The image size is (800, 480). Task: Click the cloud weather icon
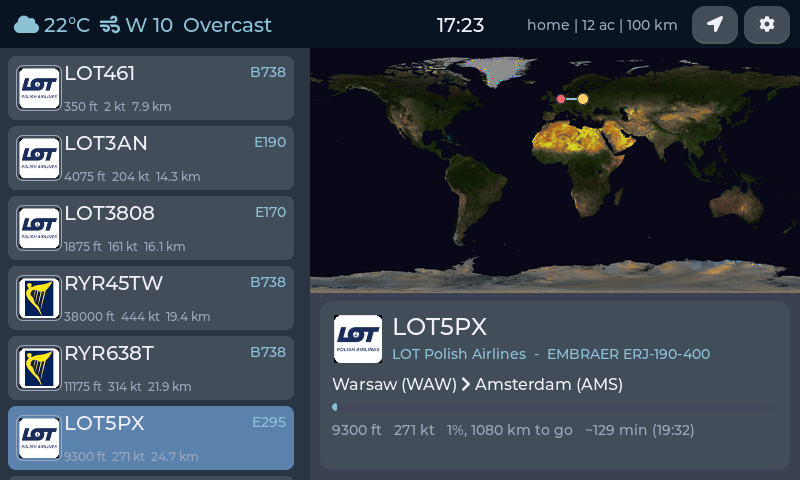(x=27, y=25)
